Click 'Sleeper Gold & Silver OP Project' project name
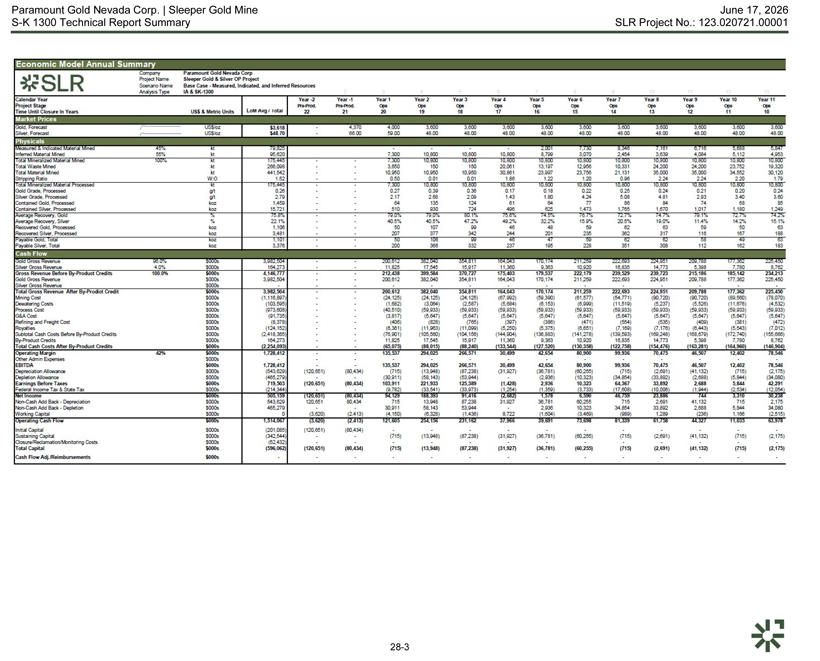Image resolution: width=820 pixels, height=661 pixels. [x=221, y=79]
